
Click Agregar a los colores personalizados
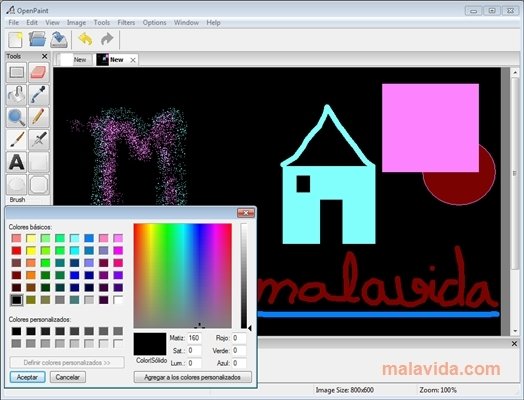192,377
